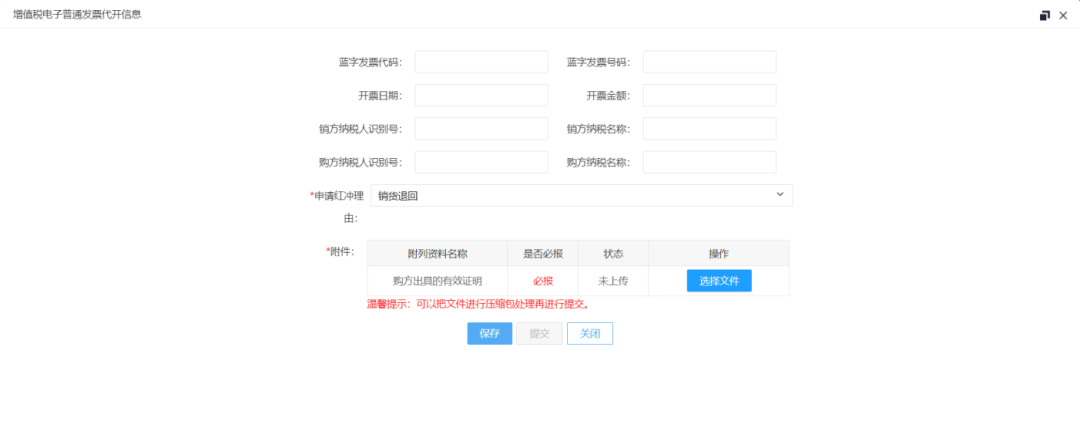Click the 选择文件 upload button
The image size is (1080, 431).
point(719,281)
